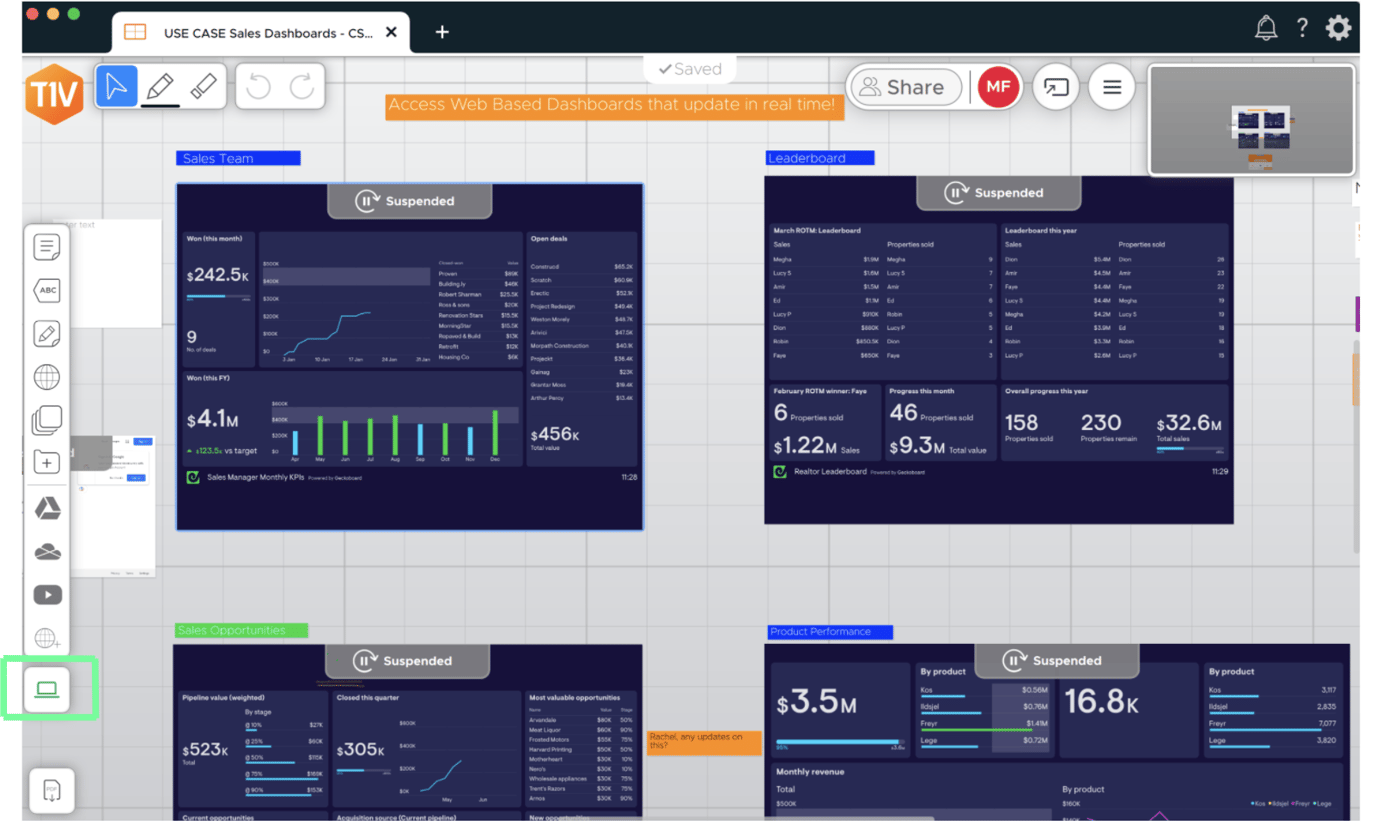
Task: Select the pen drawing tool
Action: (x=160, y=87)
